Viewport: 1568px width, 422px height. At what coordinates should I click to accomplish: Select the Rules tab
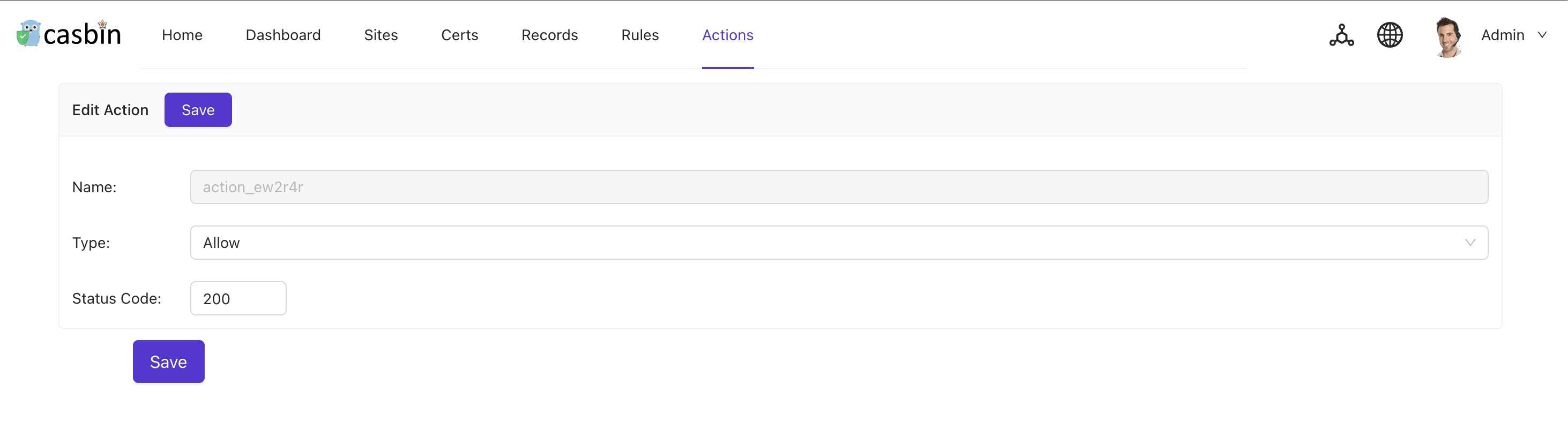point(640,35)
